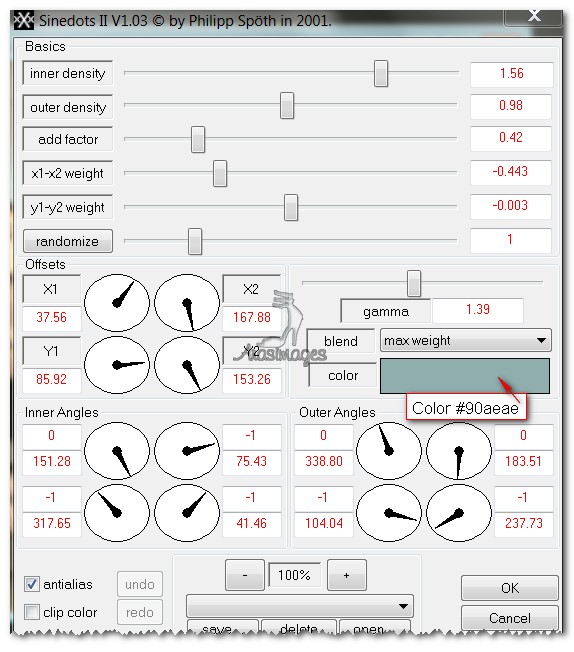This screenshot has width=574, height=652.
Task: Click the x1-x2 weight button
Action: click(67, 173)
